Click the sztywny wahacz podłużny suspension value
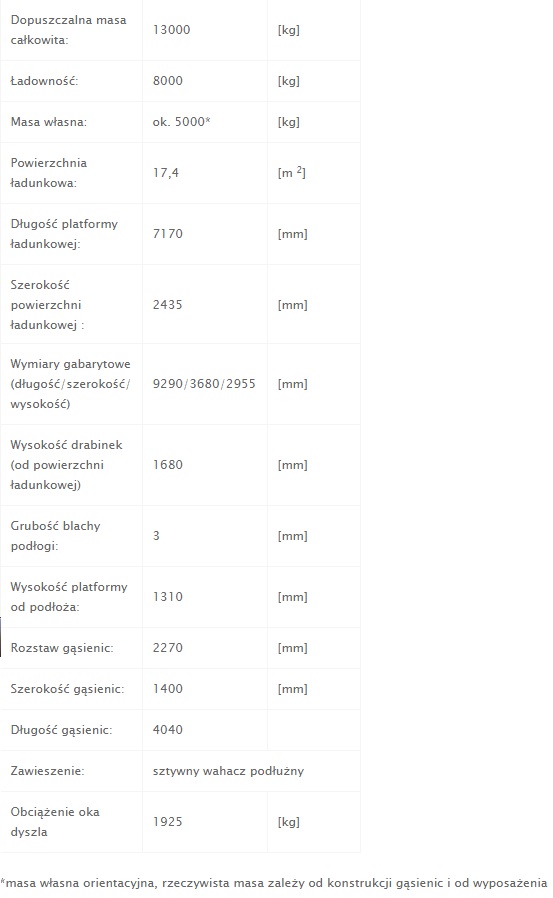This screenshot has width=553, height=898. point(228,771)
